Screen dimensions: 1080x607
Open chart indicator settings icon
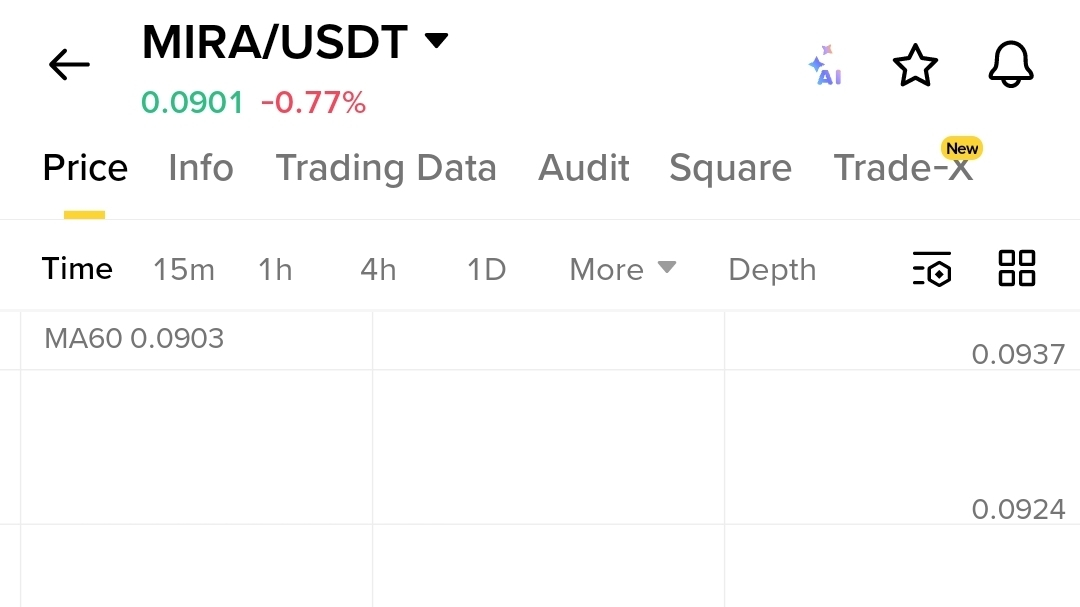click(x=932, y=269)
